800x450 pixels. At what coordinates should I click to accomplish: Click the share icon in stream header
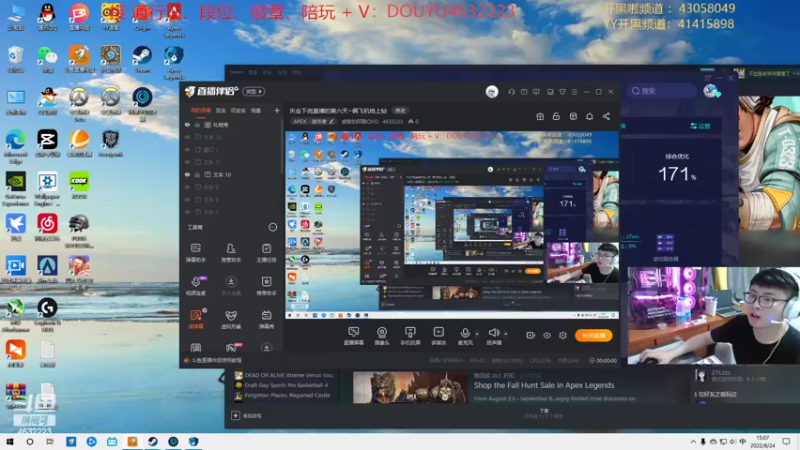click(x=606, y=116)
